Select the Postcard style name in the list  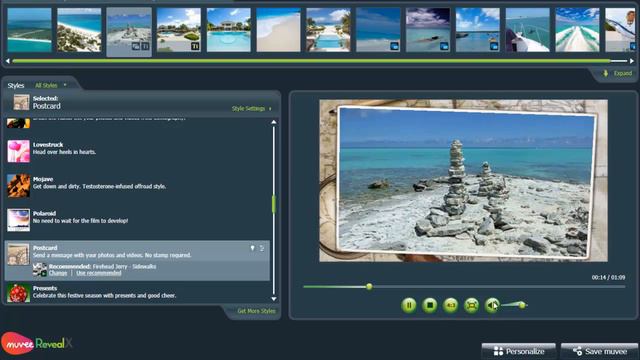(45, 248)
